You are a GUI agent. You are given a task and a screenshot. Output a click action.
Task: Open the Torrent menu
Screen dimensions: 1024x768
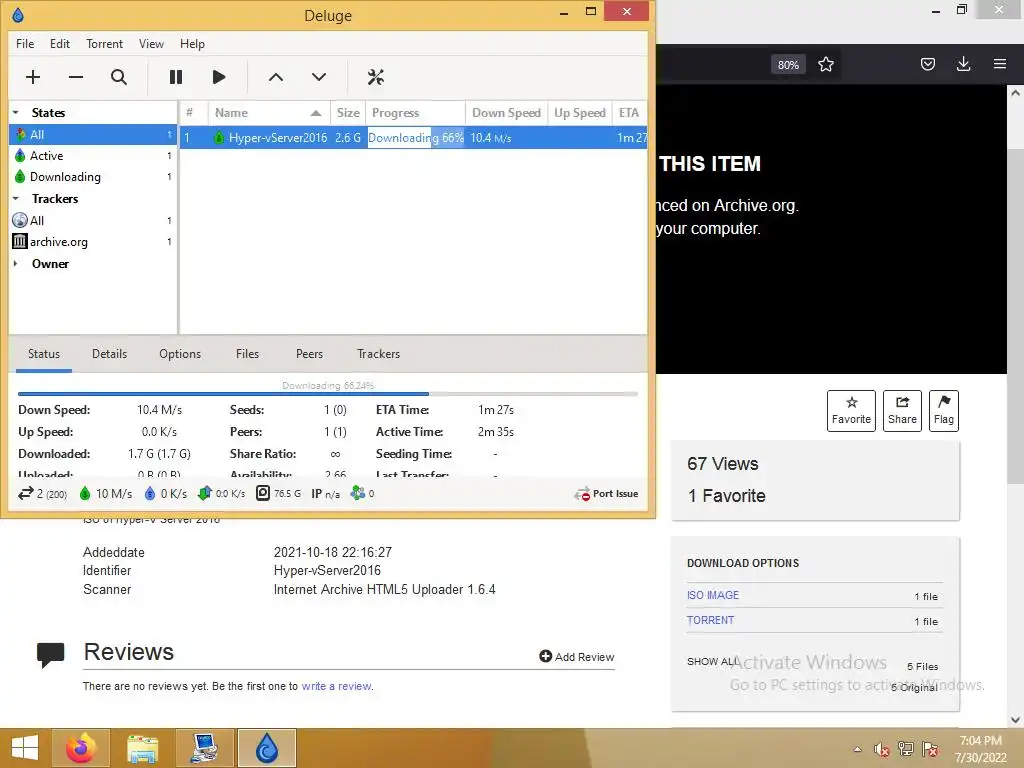104,44
